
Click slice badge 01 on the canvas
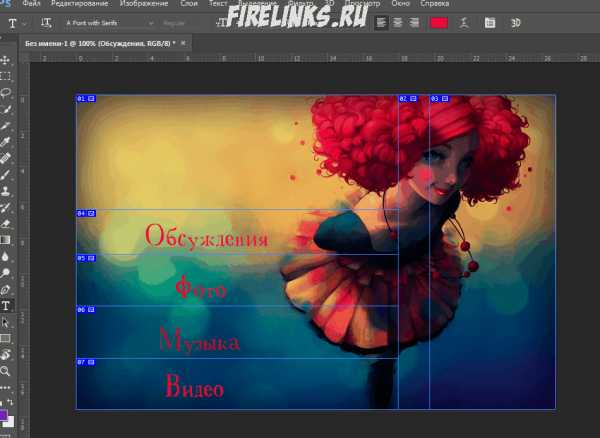coord(86,99)
